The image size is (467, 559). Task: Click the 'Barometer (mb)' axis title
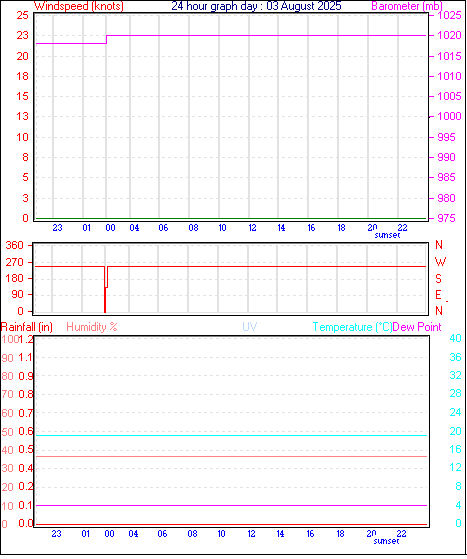tap(407, 6)
